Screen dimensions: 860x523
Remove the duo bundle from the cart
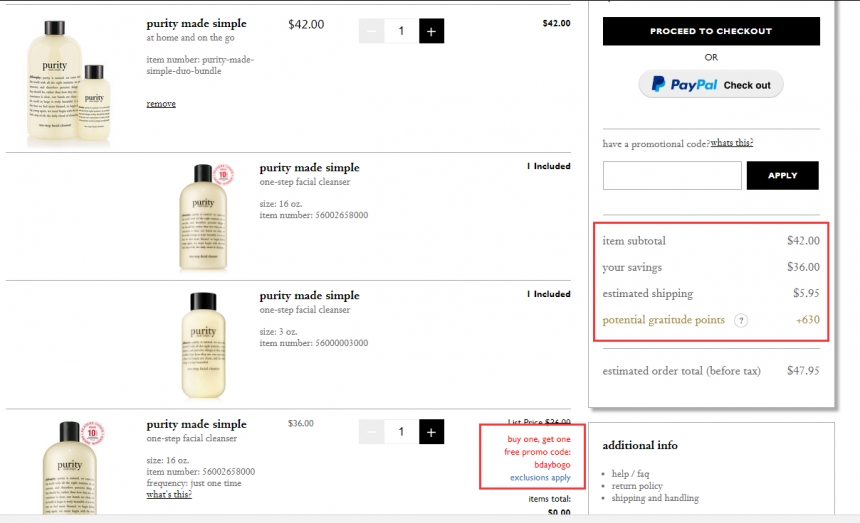(x=161, y=104)
